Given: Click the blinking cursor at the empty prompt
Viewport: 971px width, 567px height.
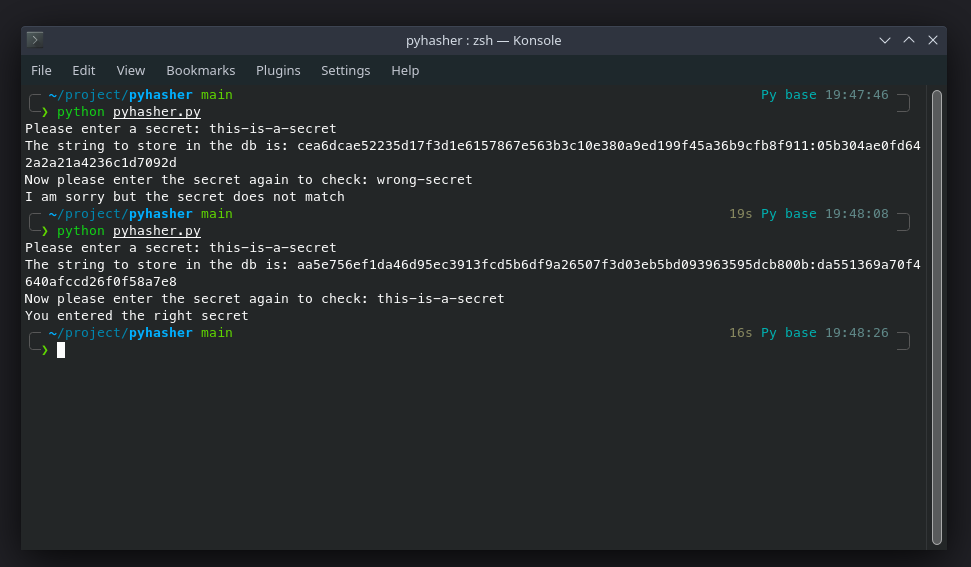Looking at the screenshot, I should coord(61,350).
